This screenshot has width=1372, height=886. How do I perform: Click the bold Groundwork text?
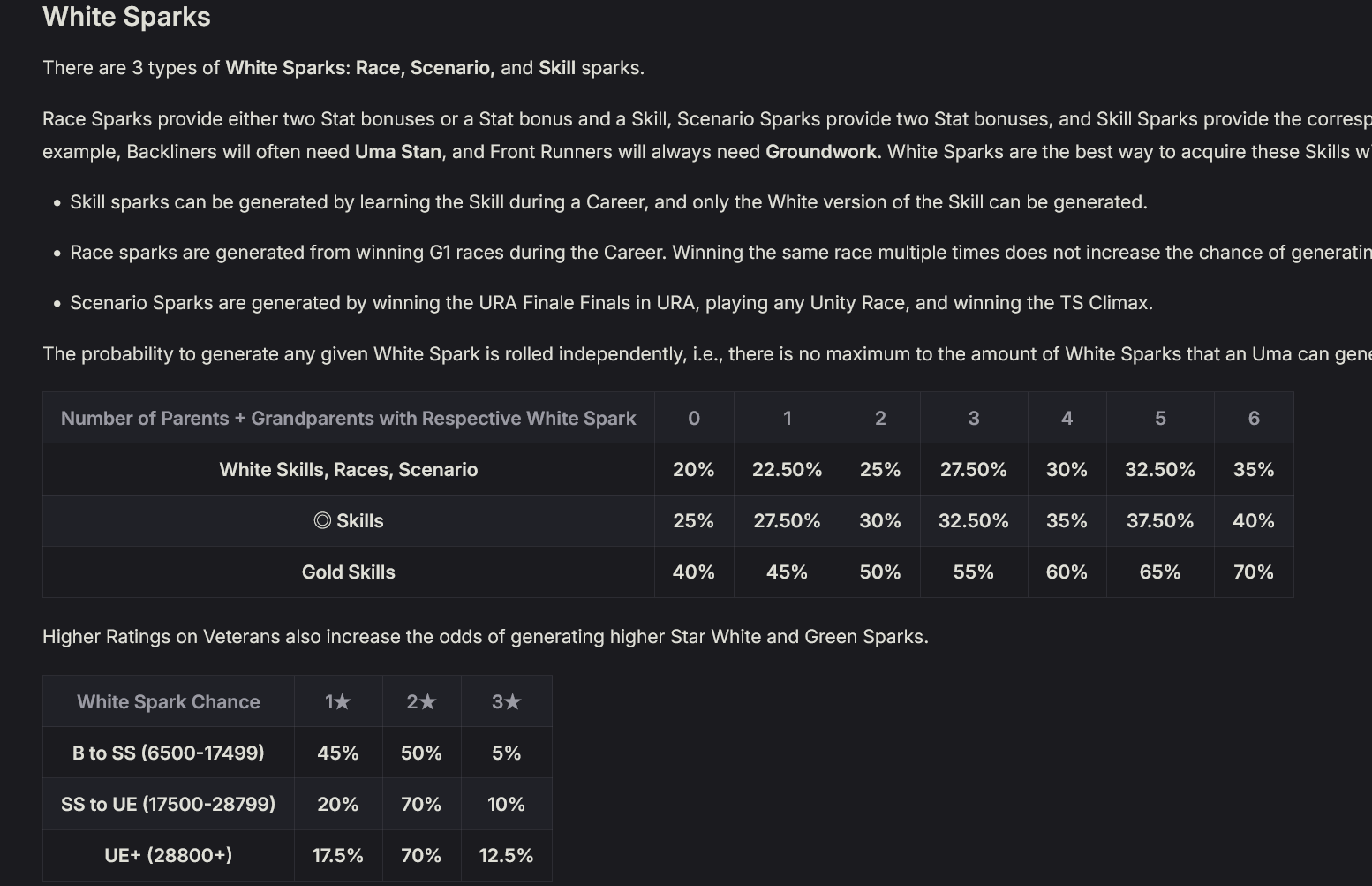point(821,152)
